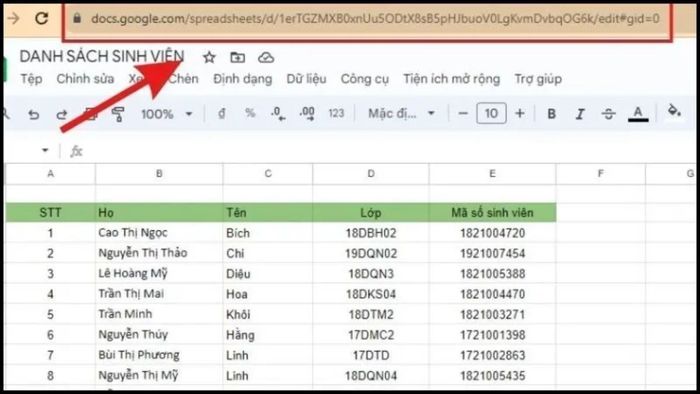Open the Tiện ích mở rộng menu

(451, 79)
